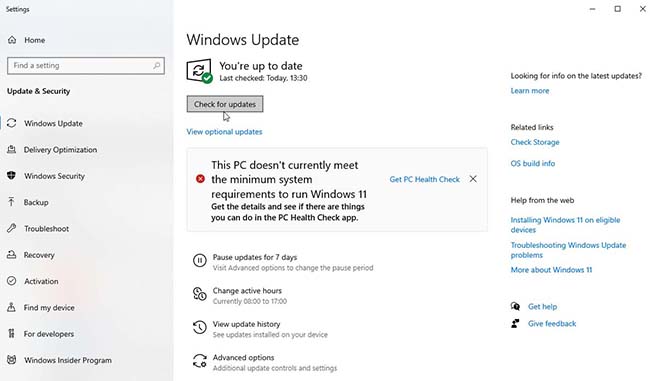This screenshot has width=650, height=381.
Task: Click the Update & Security section heading
Action: (39, 91)
